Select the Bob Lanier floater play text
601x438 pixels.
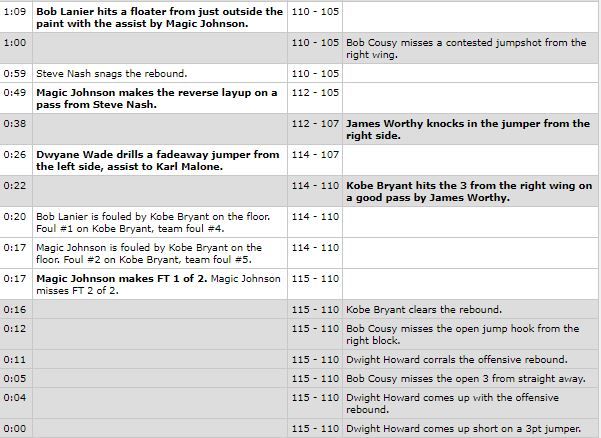[159, 18]
